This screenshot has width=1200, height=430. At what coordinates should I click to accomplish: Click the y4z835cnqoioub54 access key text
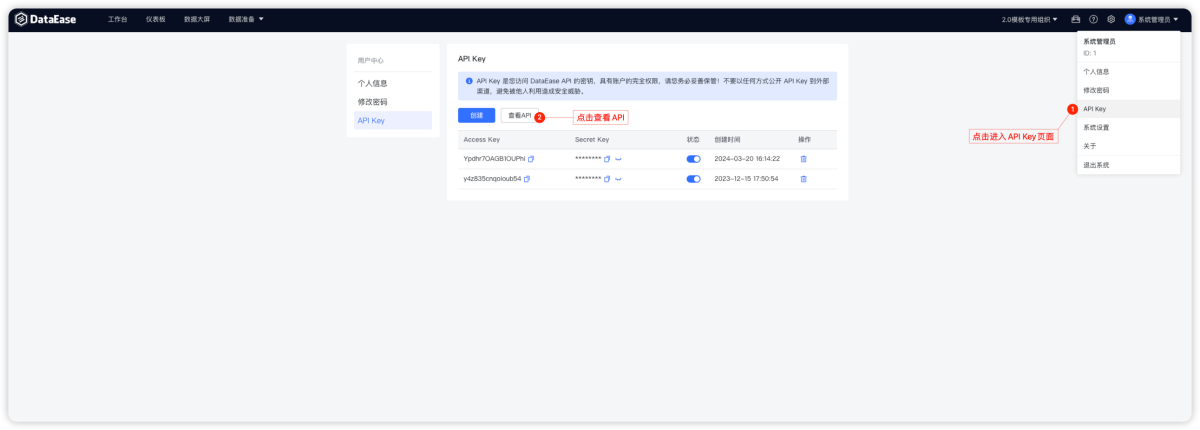tap(492, 179)
